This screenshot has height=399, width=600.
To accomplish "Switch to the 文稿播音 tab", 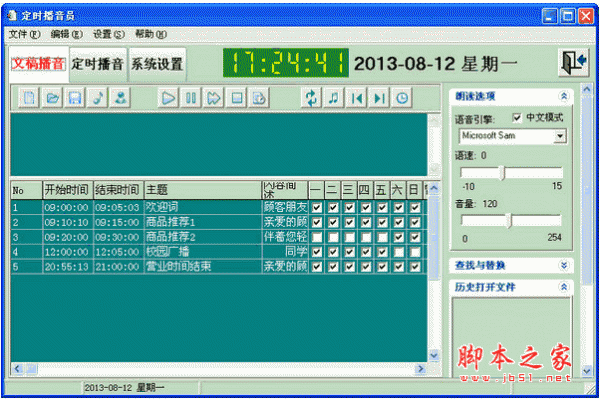I will [x=38, y=64].
